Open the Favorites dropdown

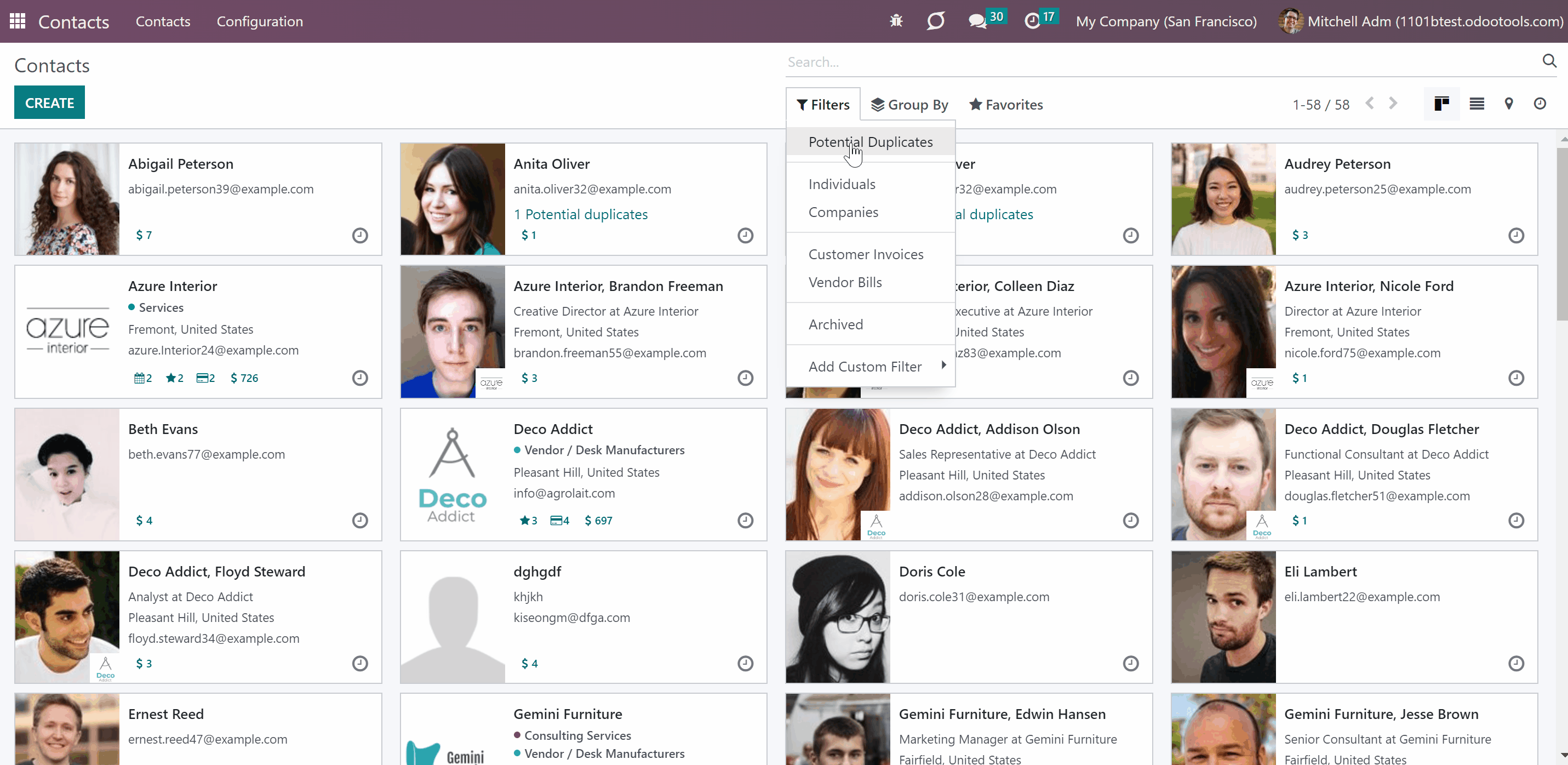pos(1006,105)
